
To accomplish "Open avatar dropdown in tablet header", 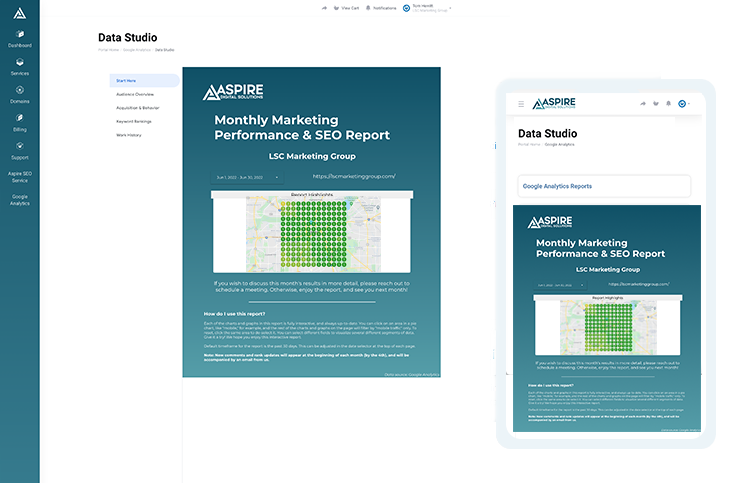I will 683,104.
